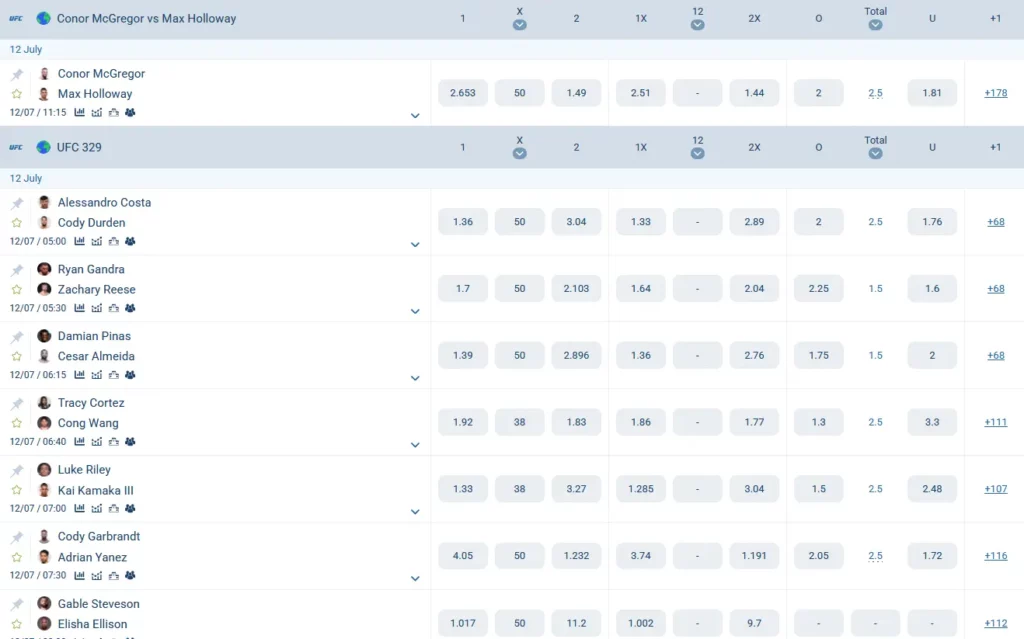The height and width of the screenshot is (639, 1024).
Task: Open line-graph icon in Pinas vs Almeida row
Action: pyautogui.click(x=97, y=375)
